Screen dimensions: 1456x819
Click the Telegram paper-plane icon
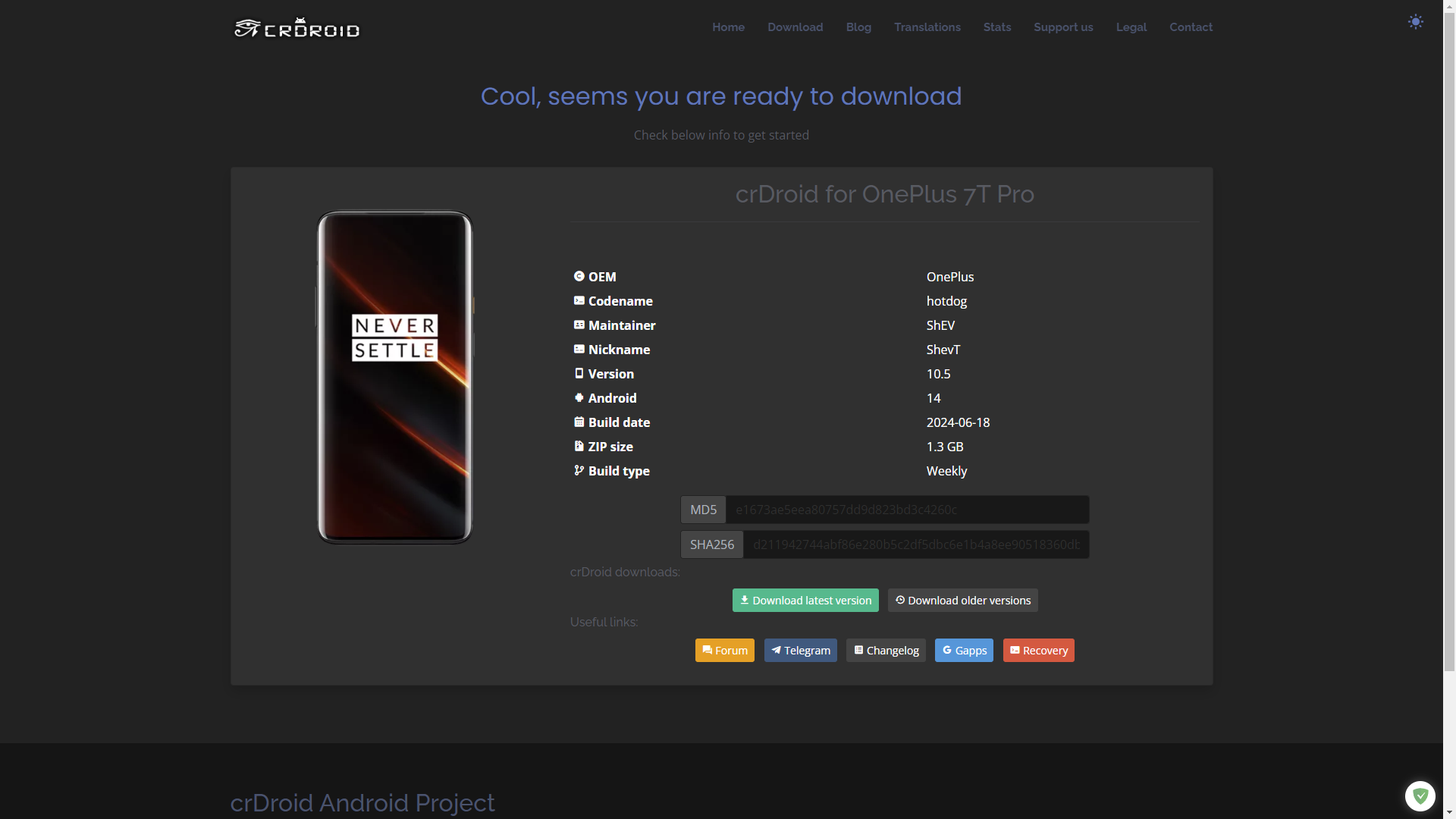point(777,650)
